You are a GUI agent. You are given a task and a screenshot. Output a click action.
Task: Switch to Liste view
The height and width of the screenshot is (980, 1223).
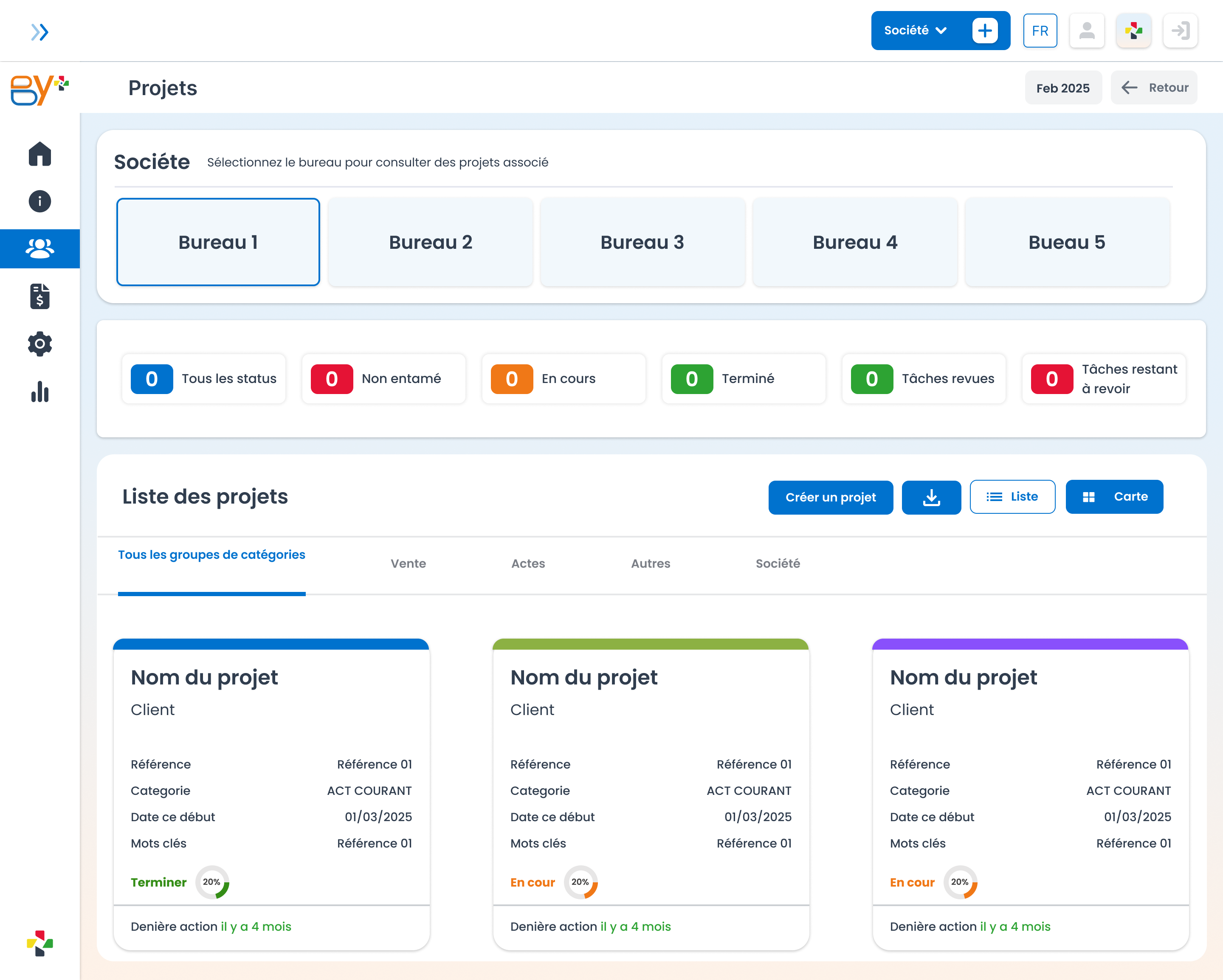coord(1012,497)
